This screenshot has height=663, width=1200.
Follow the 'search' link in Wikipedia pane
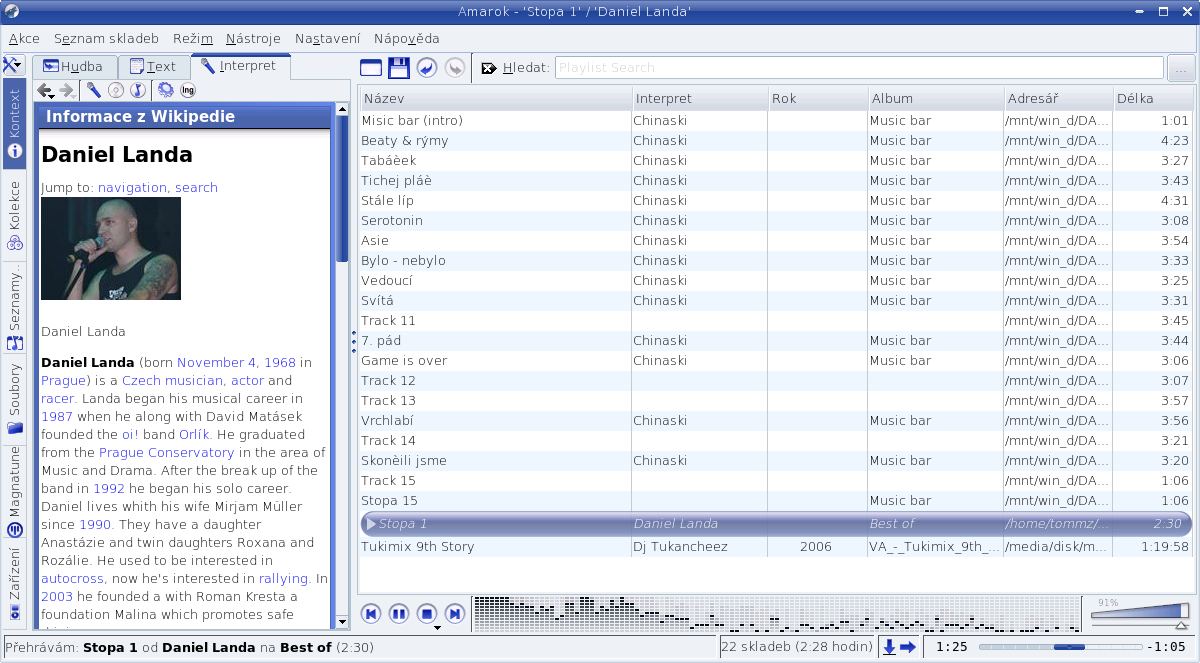tap(196, 187)
